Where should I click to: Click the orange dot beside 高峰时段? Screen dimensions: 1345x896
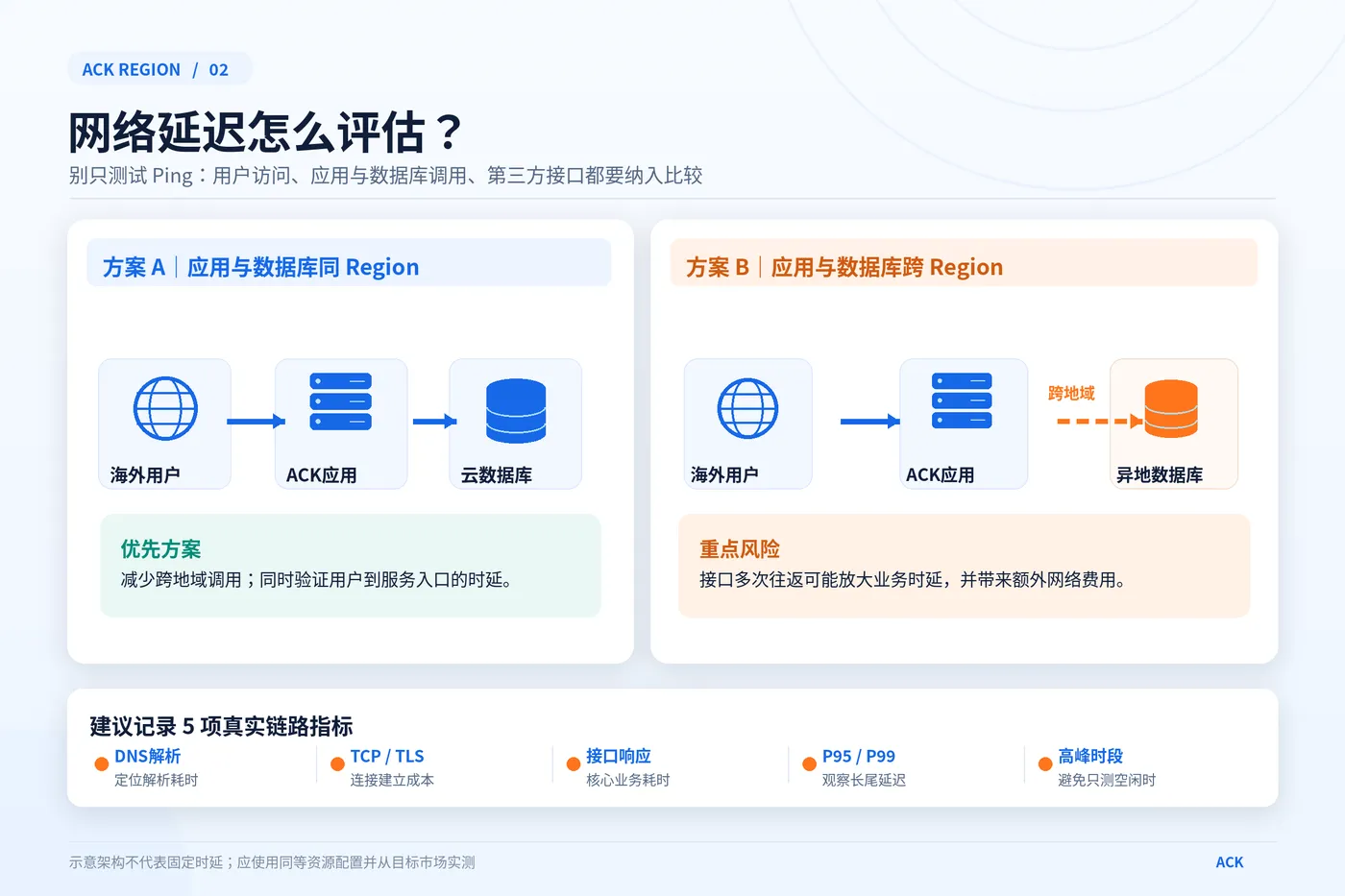1045,764
